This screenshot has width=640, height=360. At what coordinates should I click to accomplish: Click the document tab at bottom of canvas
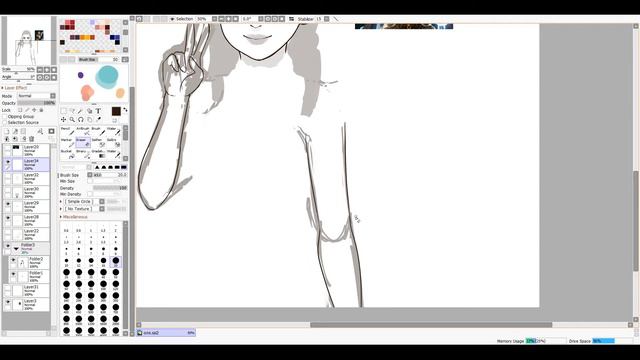point(166,333)
